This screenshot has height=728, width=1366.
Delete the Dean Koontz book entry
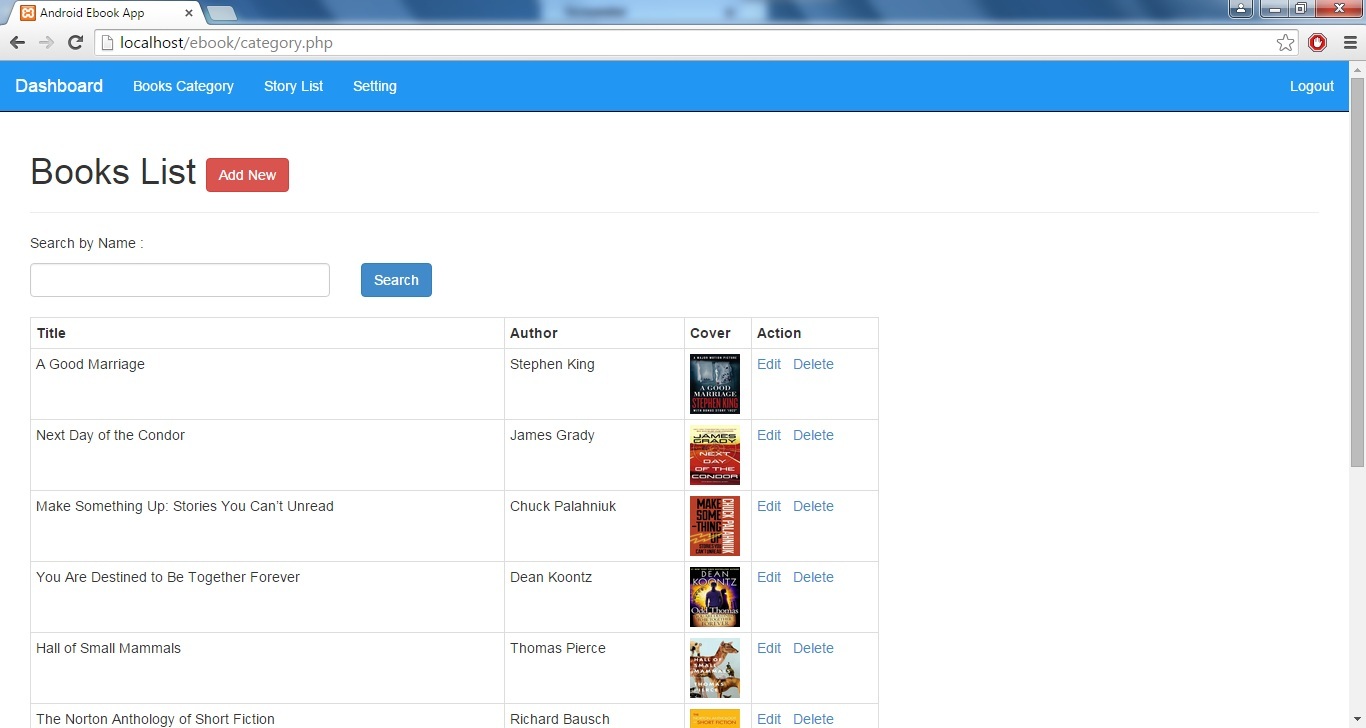[813, 577]
